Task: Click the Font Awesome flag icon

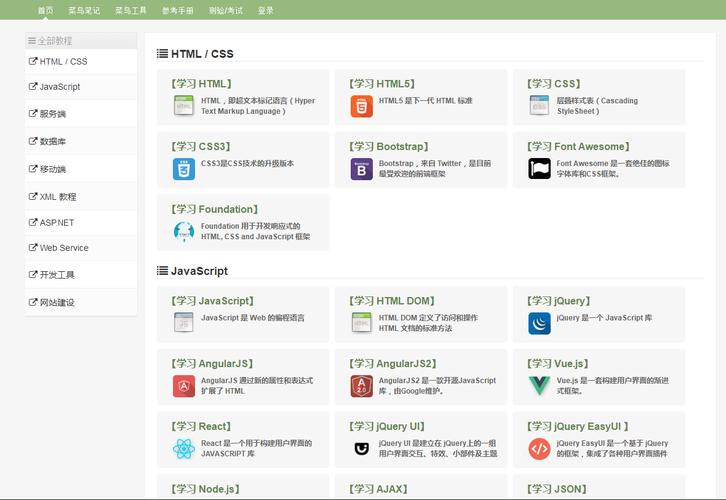Action: (539, 169)
